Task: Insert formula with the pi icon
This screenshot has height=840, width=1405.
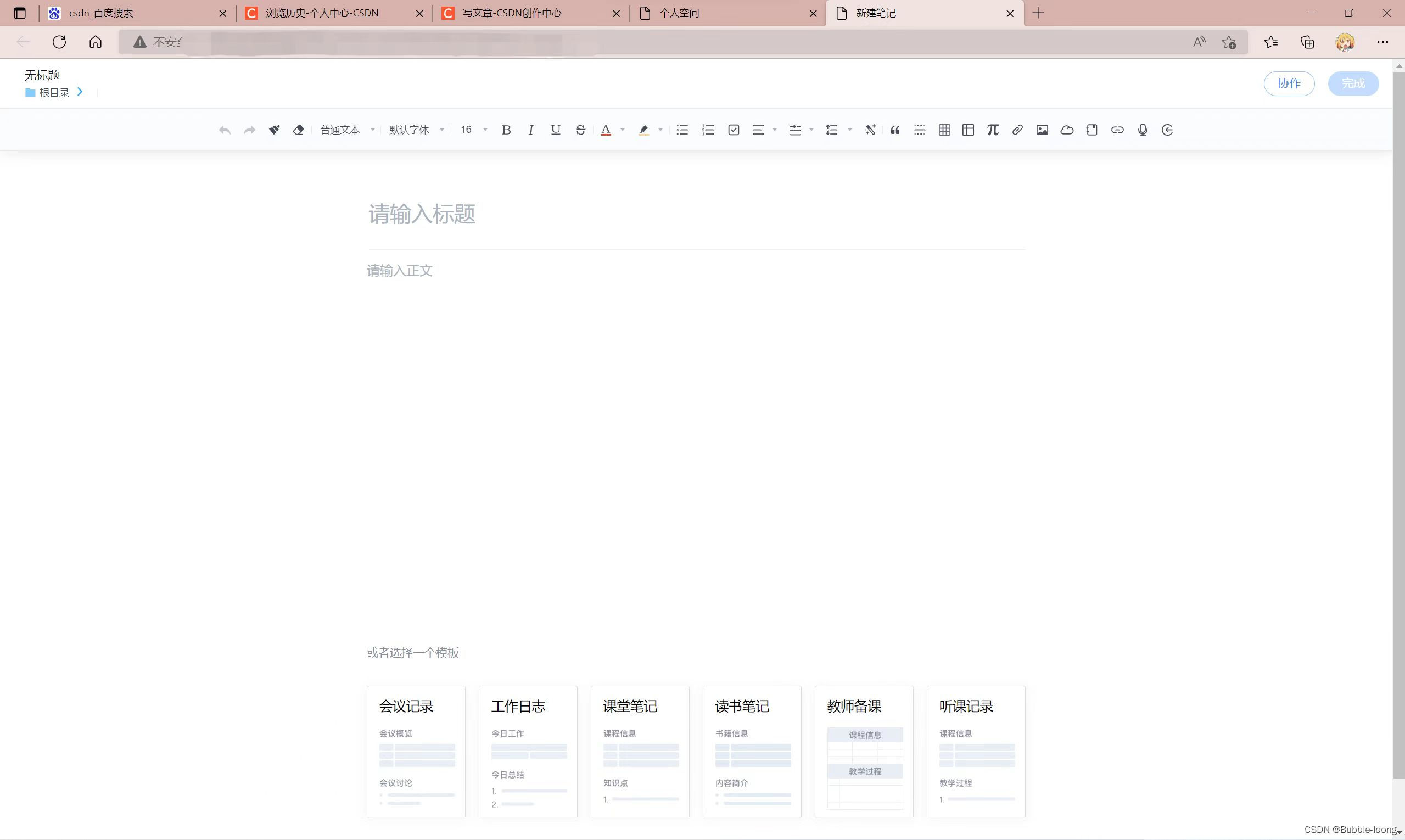Action: coord(992,130)
